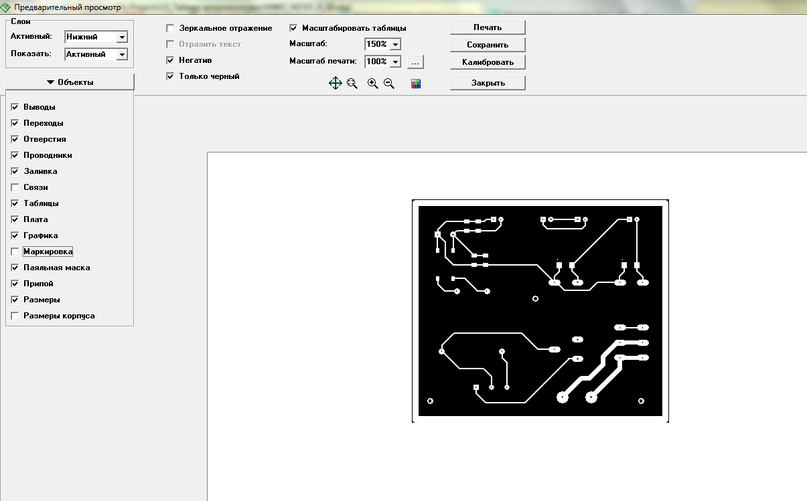Uncheck the Заливка checkbox
Screen dimensions: 807x501
point(14,171)
